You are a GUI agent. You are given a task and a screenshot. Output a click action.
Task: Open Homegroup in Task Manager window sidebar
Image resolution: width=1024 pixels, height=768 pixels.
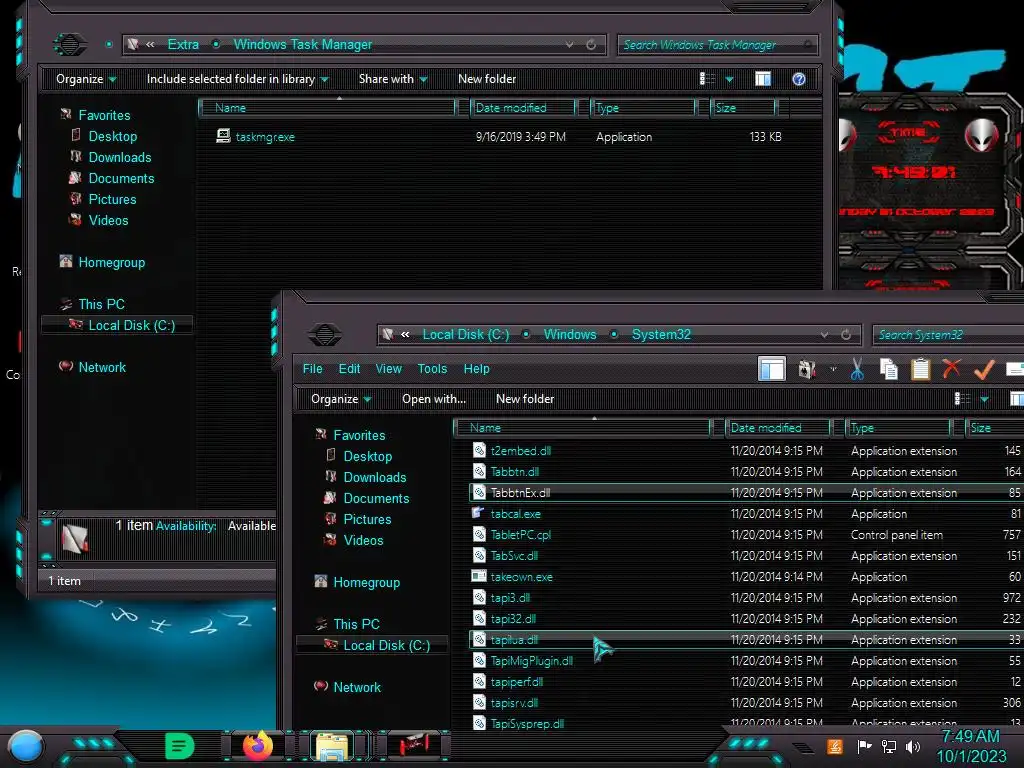112,263
